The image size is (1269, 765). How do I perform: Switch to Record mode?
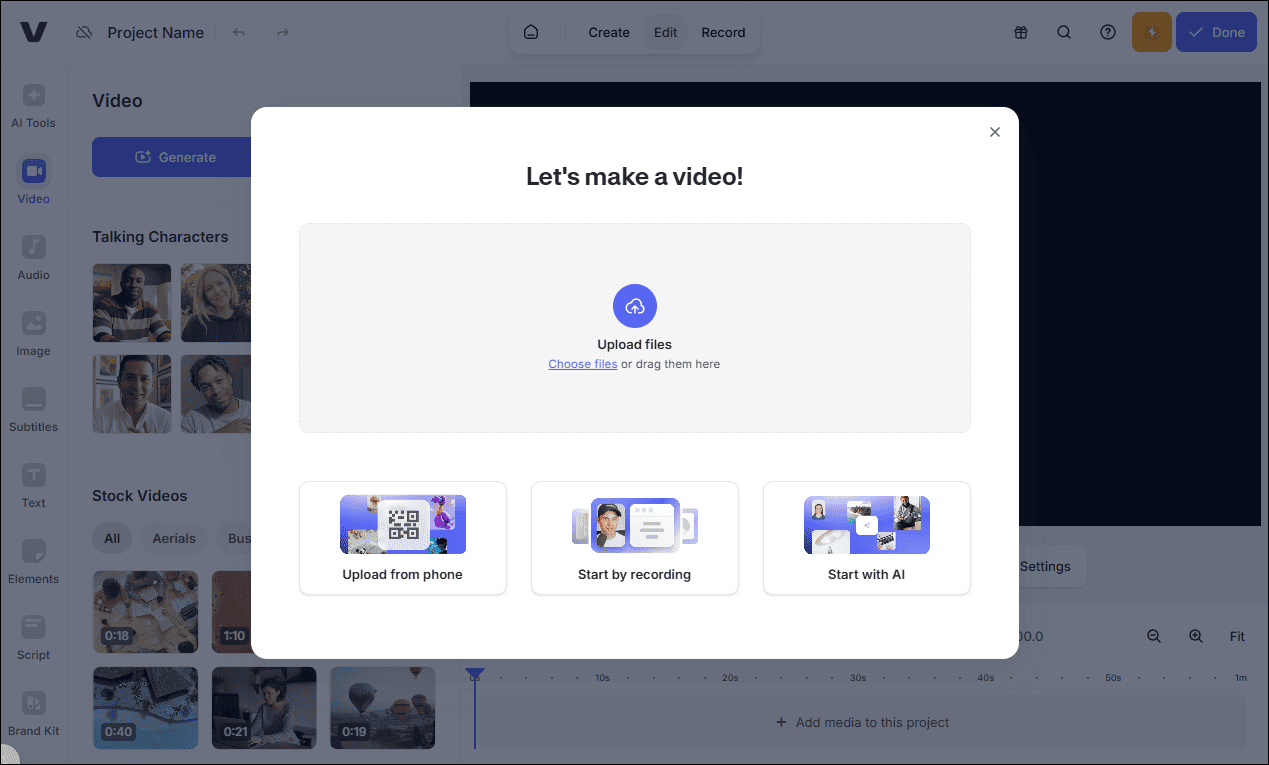723,32
